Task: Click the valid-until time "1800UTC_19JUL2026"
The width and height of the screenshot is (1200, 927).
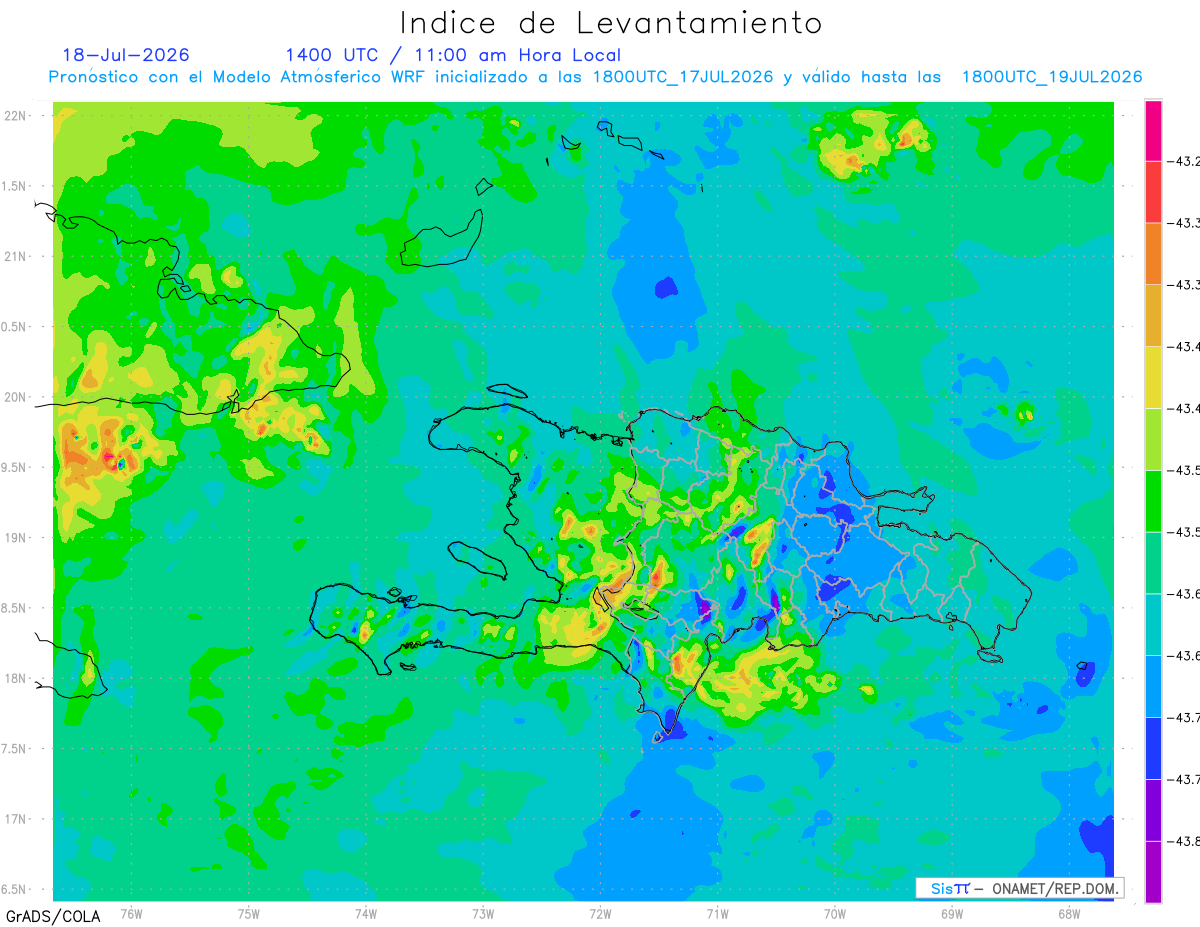Action: (x=1052, y=77)
